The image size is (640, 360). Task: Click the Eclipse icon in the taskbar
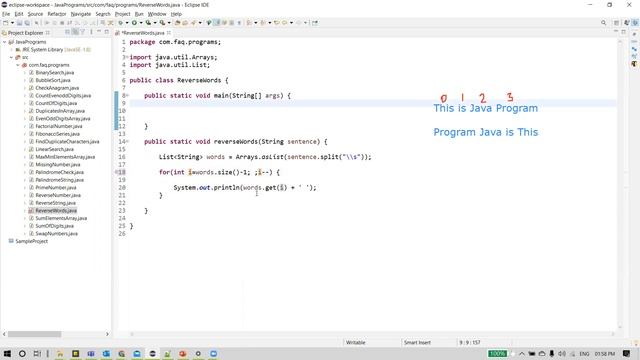pyautogui.click(x=152, y=353)
